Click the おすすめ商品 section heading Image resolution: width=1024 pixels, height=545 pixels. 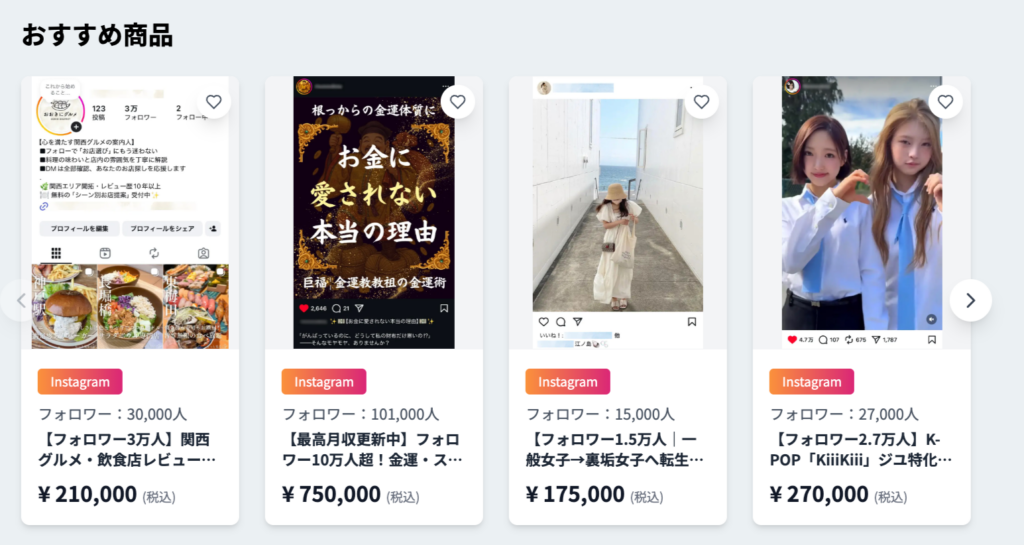[x=97, y=36]
